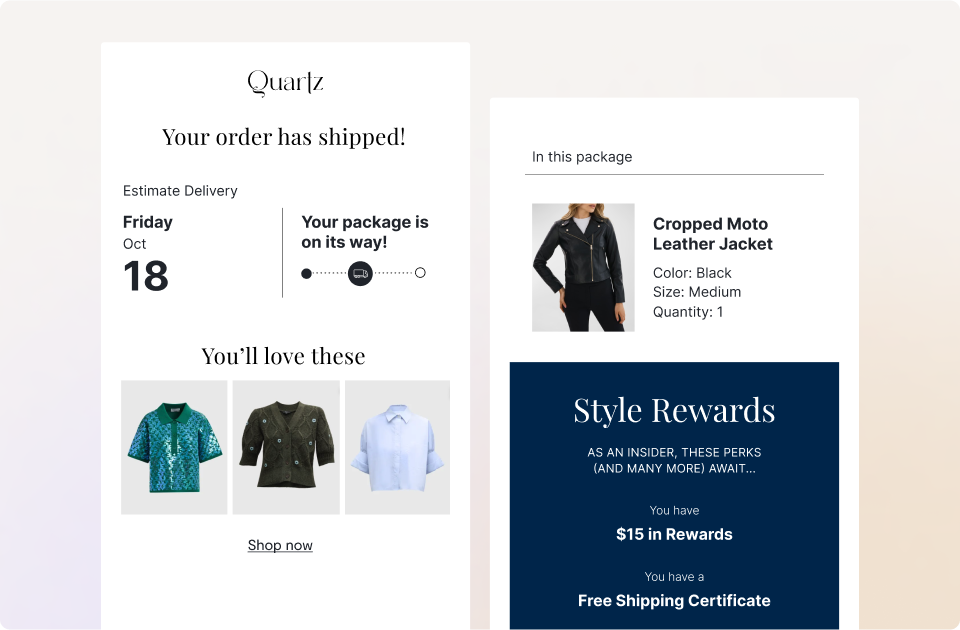View the black leather jacket photo
Screen dimensions: 960x630
click(583, 267)
